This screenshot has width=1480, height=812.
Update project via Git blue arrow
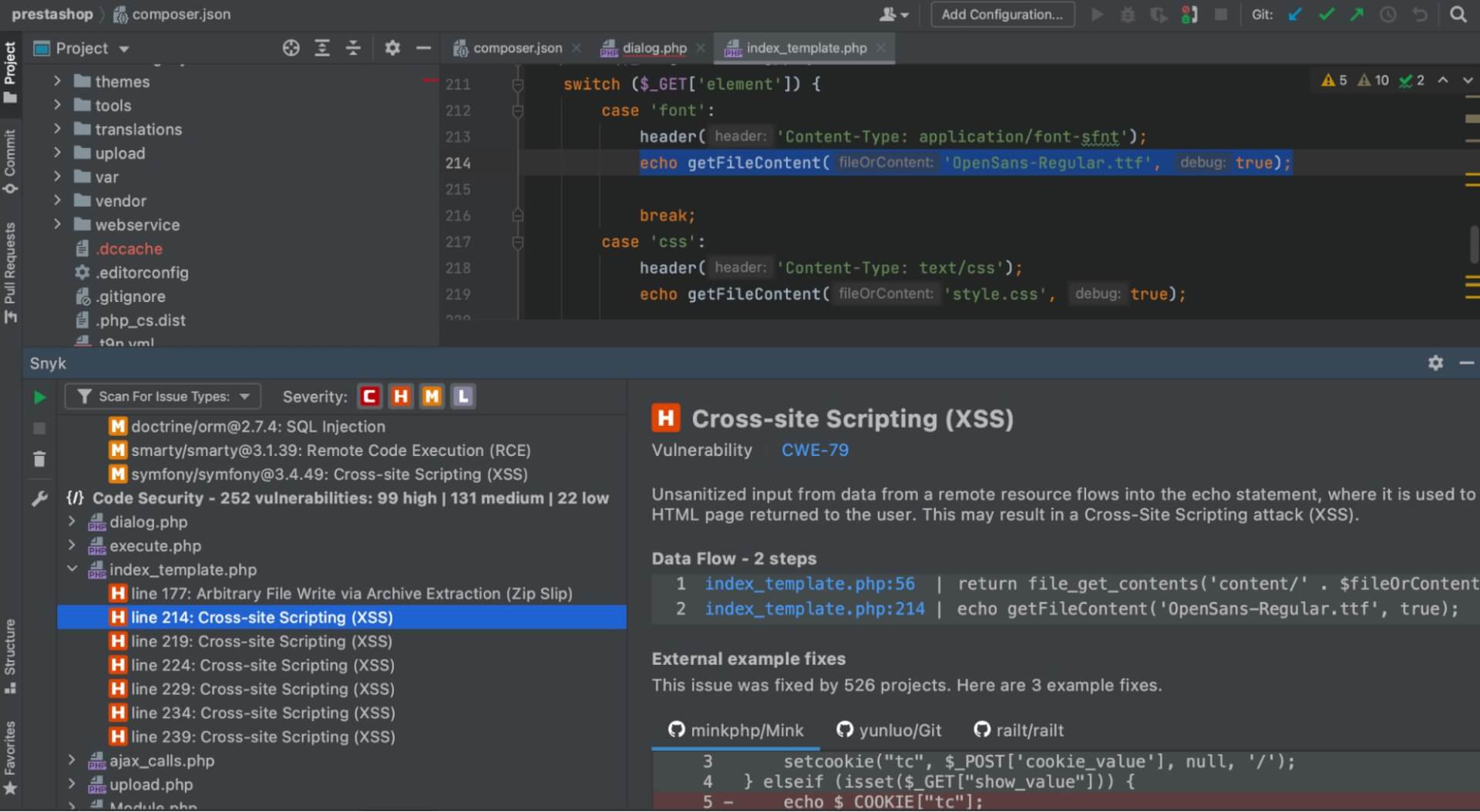(1295, 15)
